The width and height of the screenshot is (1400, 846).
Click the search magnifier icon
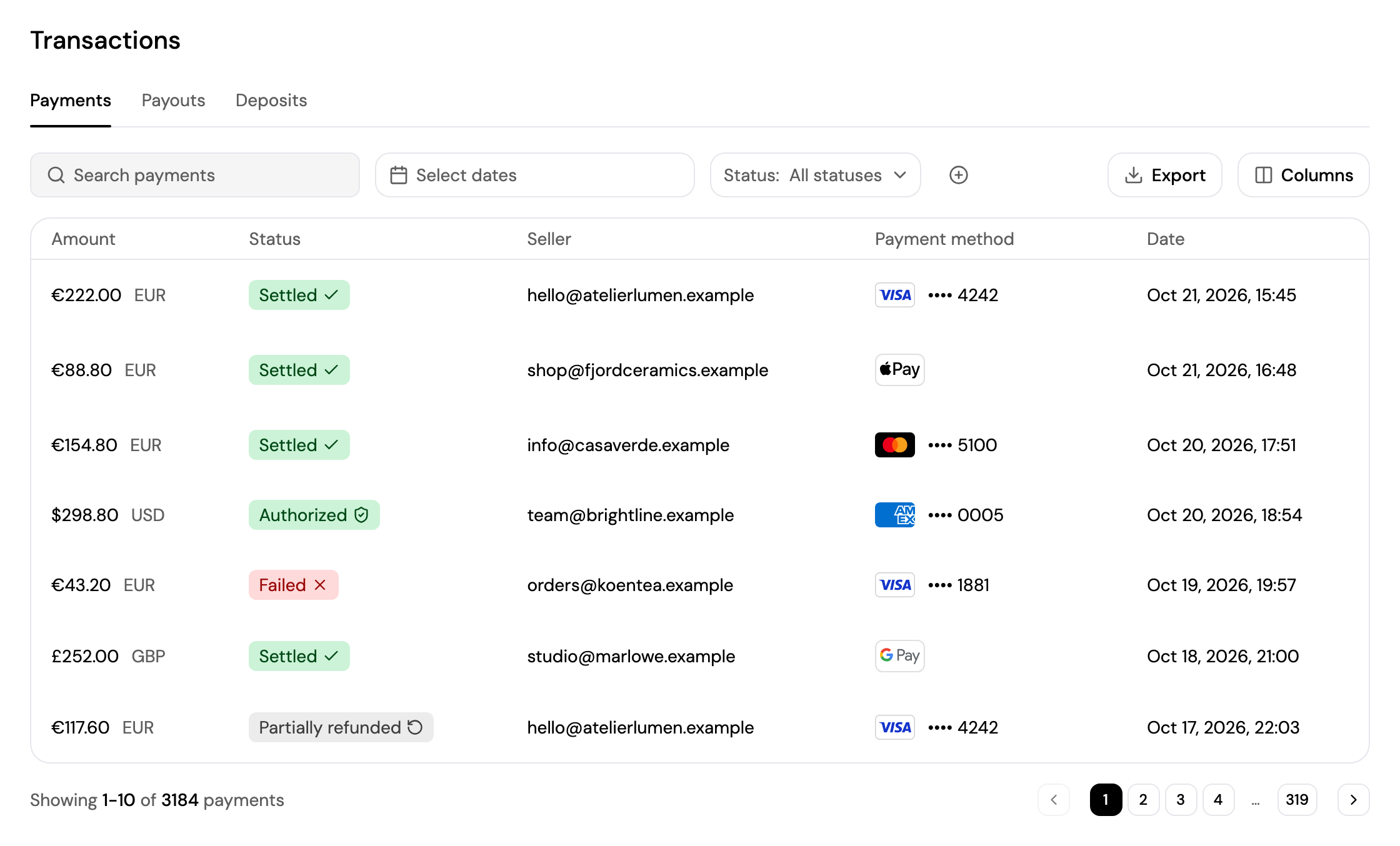click(56, 175)
